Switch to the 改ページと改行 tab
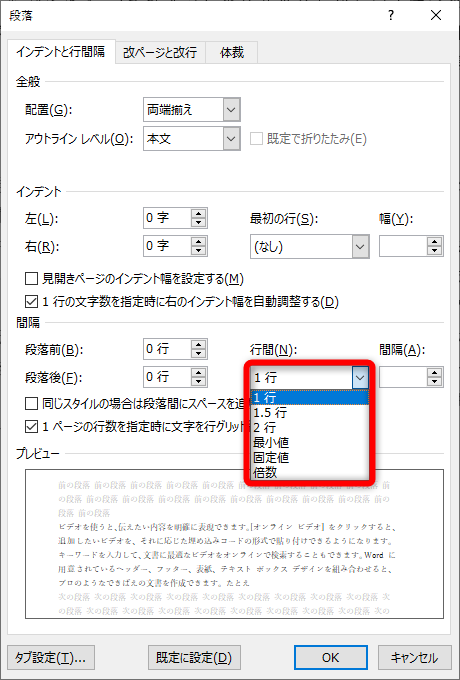The image size is (460, 680). [x=160, y=52]
